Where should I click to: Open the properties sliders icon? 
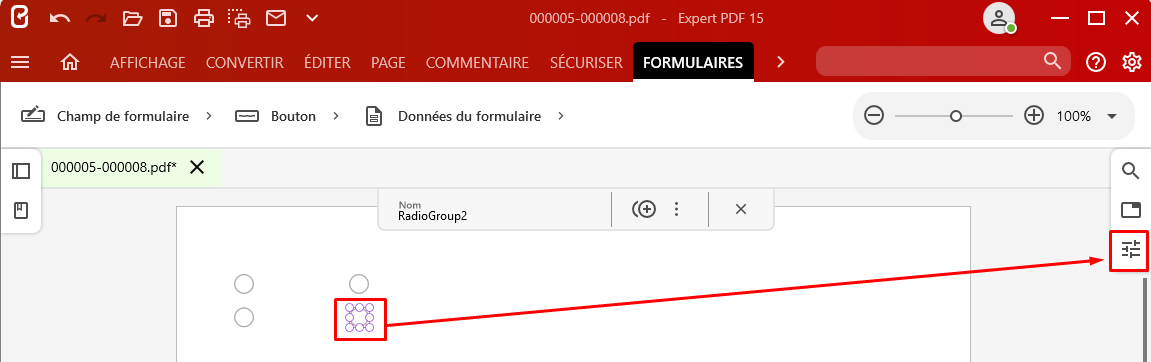pyautogui.click(x=1131, y=250)
